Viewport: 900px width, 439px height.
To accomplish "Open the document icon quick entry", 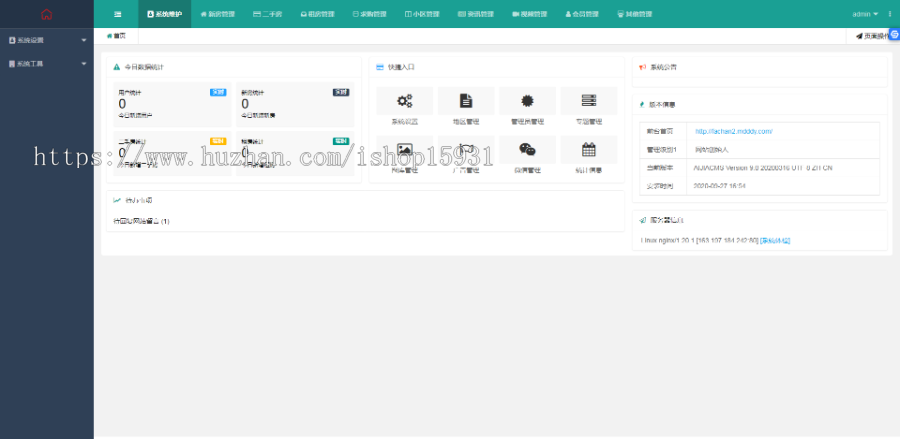I will [466, 101].
